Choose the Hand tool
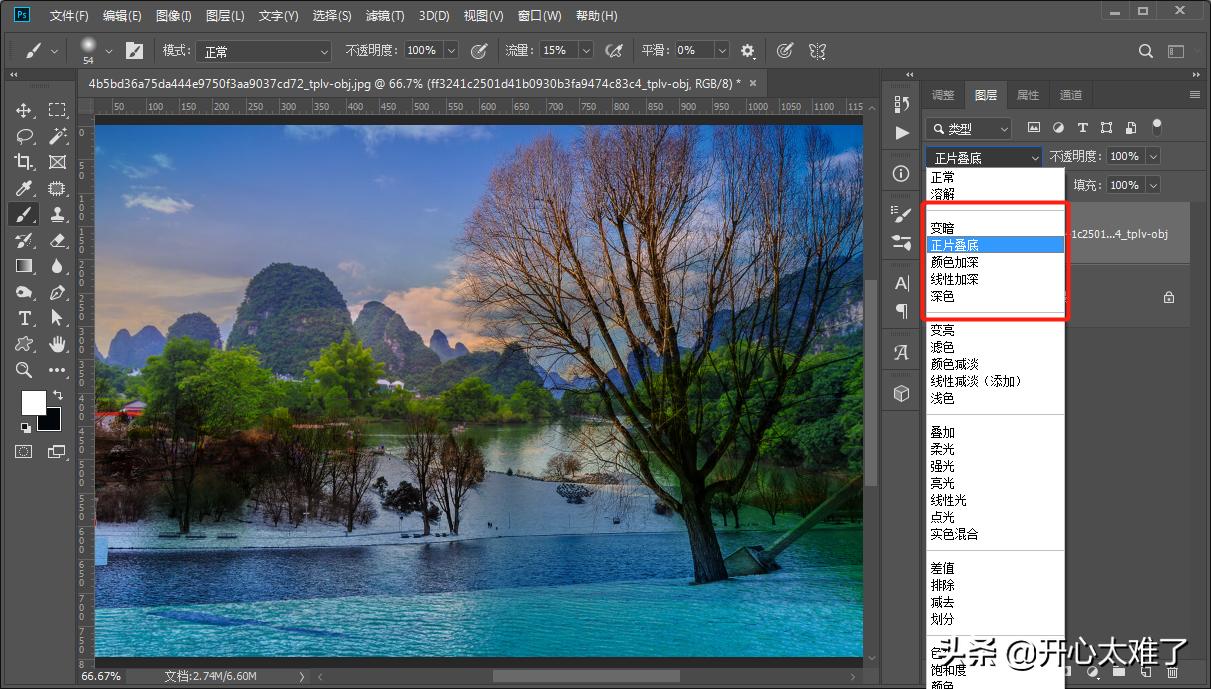 tap(58, 344)
